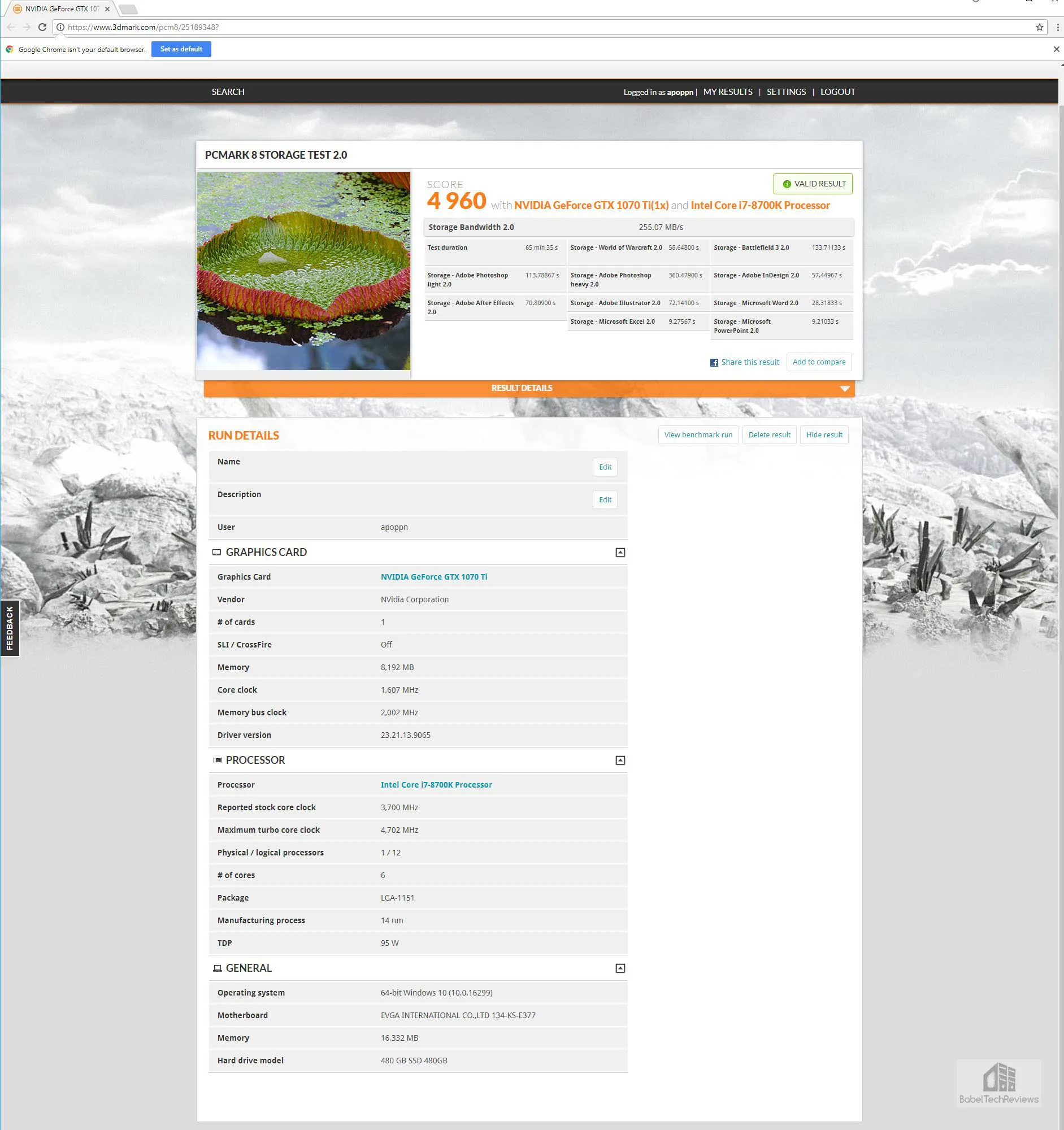Click the GTX 1070 Ti(1x) score headline link
1064x1130 pixels.
tap(591, 205)
